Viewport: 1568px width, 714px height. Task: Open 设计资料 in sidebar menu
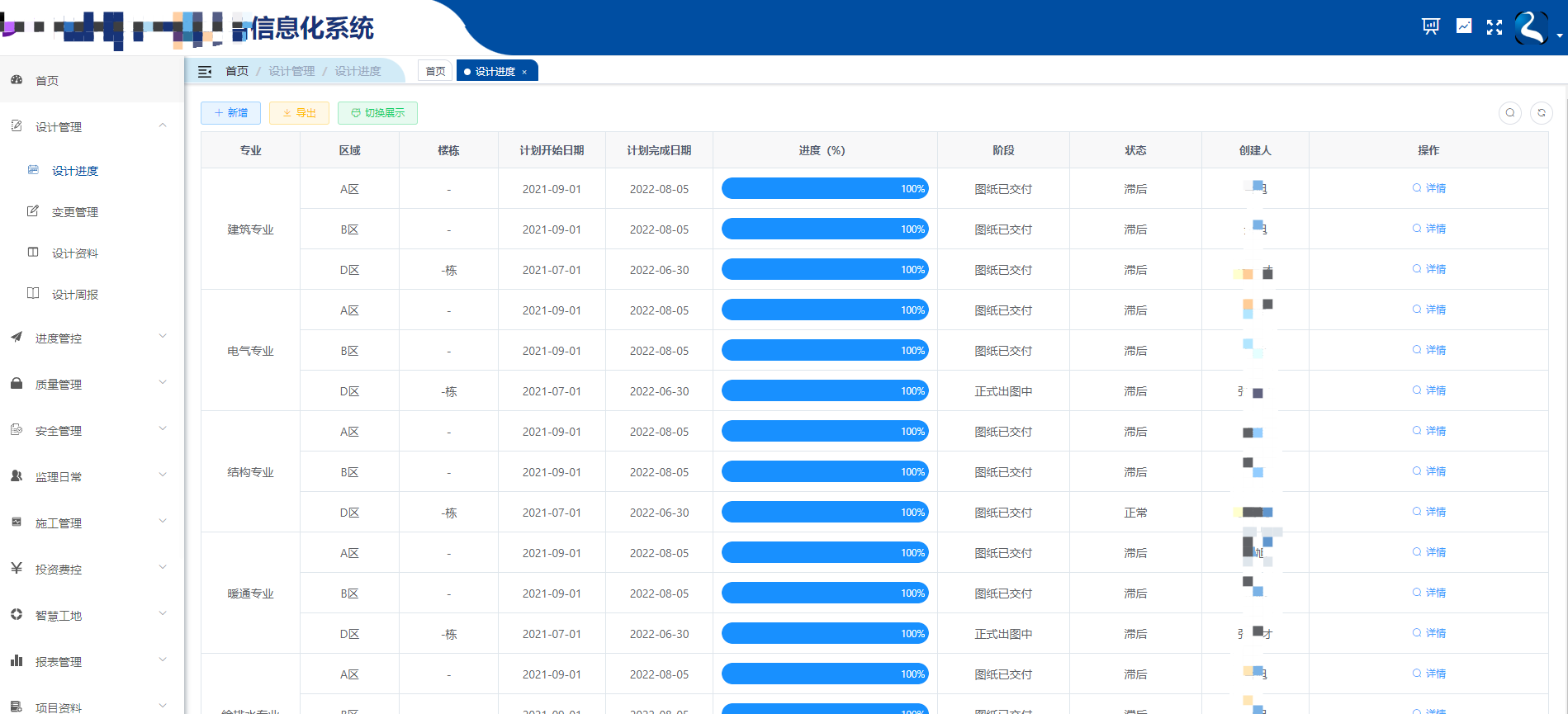(x=75, y=253)
